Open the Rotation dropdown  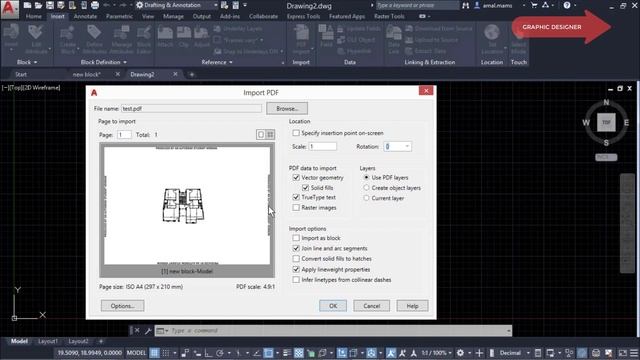click(x=407, y=147)
